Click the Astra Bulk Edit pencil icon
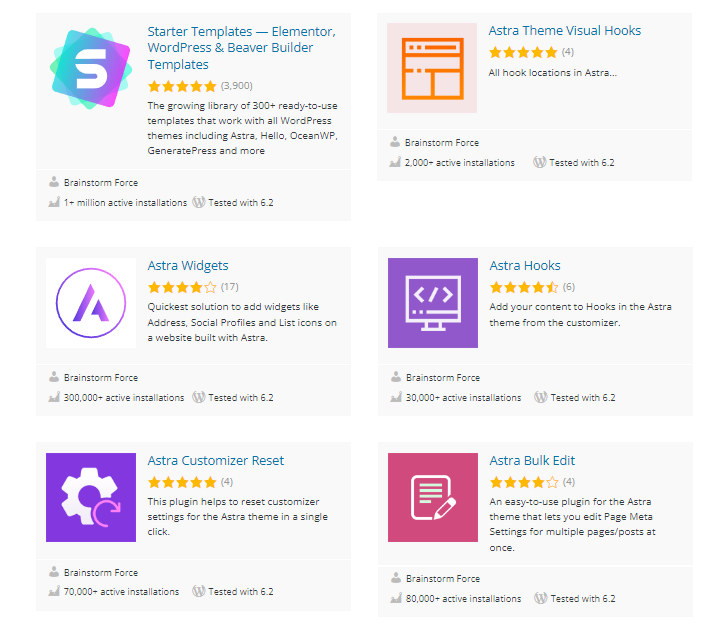This screenshot has height=632, width=710. click(x=433, y=497)
